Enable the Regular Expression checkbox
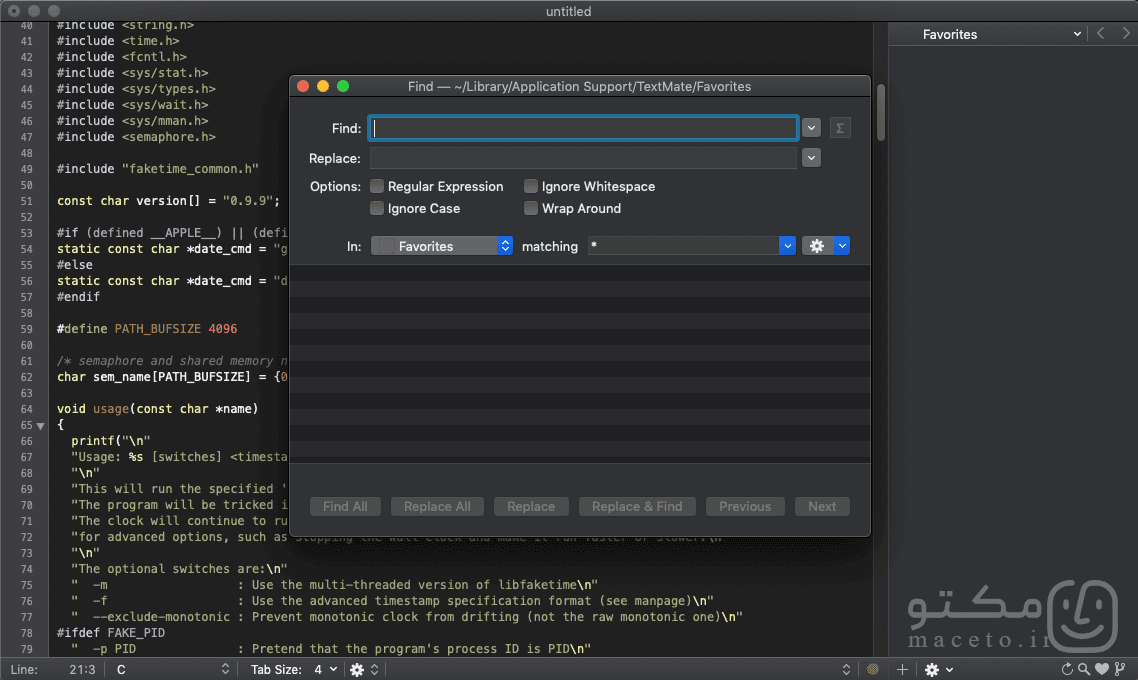This screenshot has height=680, width=1138. [377, 187]
